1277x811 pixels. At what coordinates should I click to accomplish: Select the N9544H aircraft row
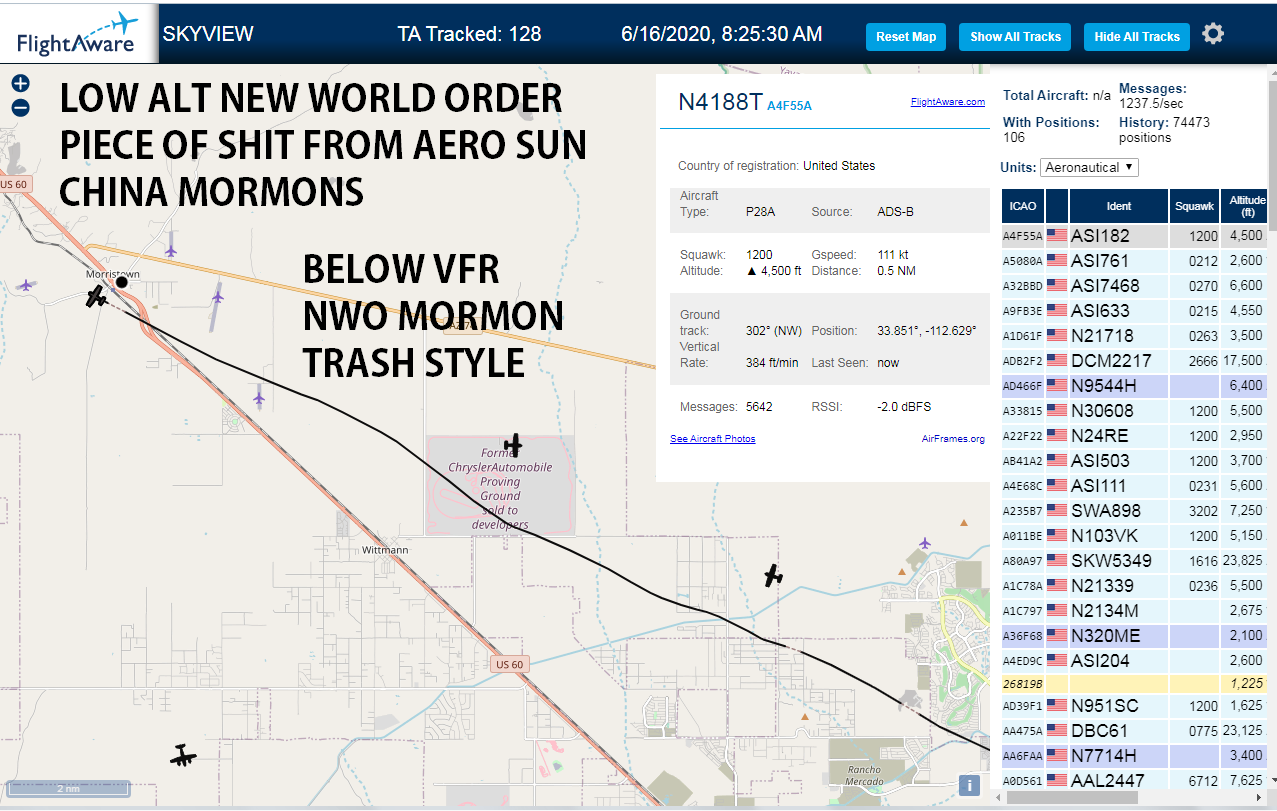coord(1135,386)
